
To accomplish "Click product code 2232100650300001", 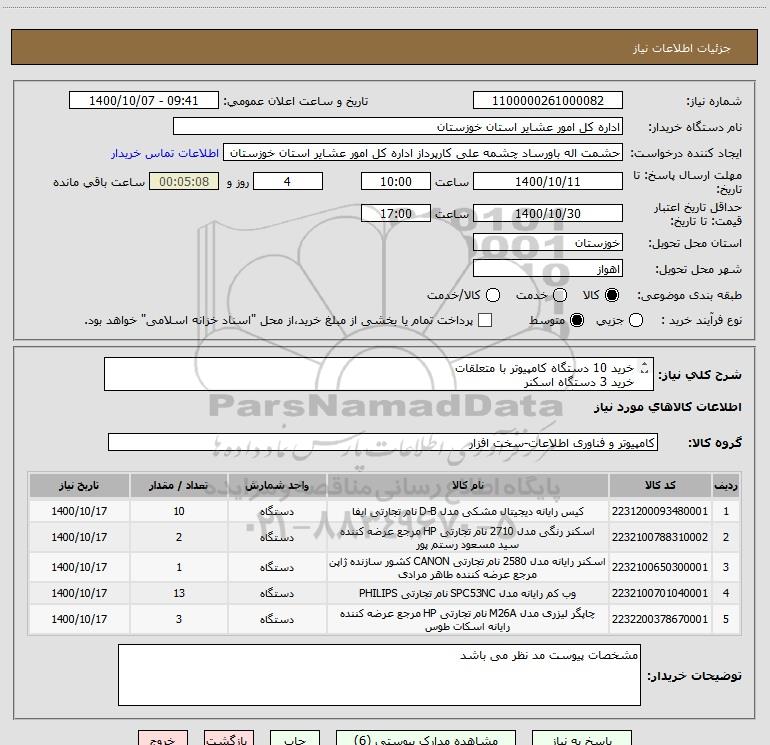I will coord(660,567).
